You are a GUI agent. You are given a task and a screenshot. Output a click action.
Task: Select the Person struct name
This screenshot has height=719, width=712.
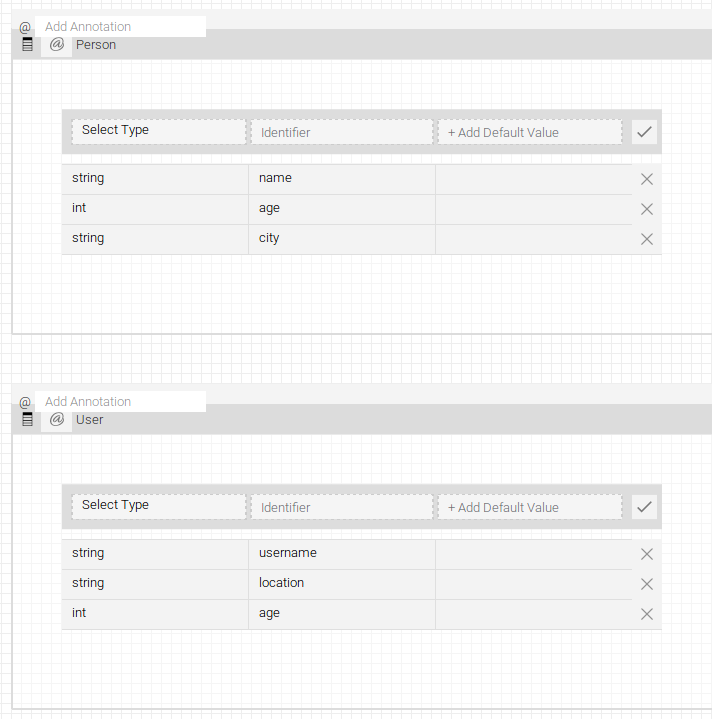click(96, 45)
